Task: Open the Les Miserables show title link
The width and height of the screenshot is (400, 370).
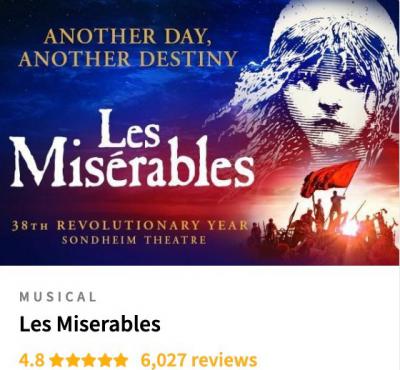Action: point(90,324)
